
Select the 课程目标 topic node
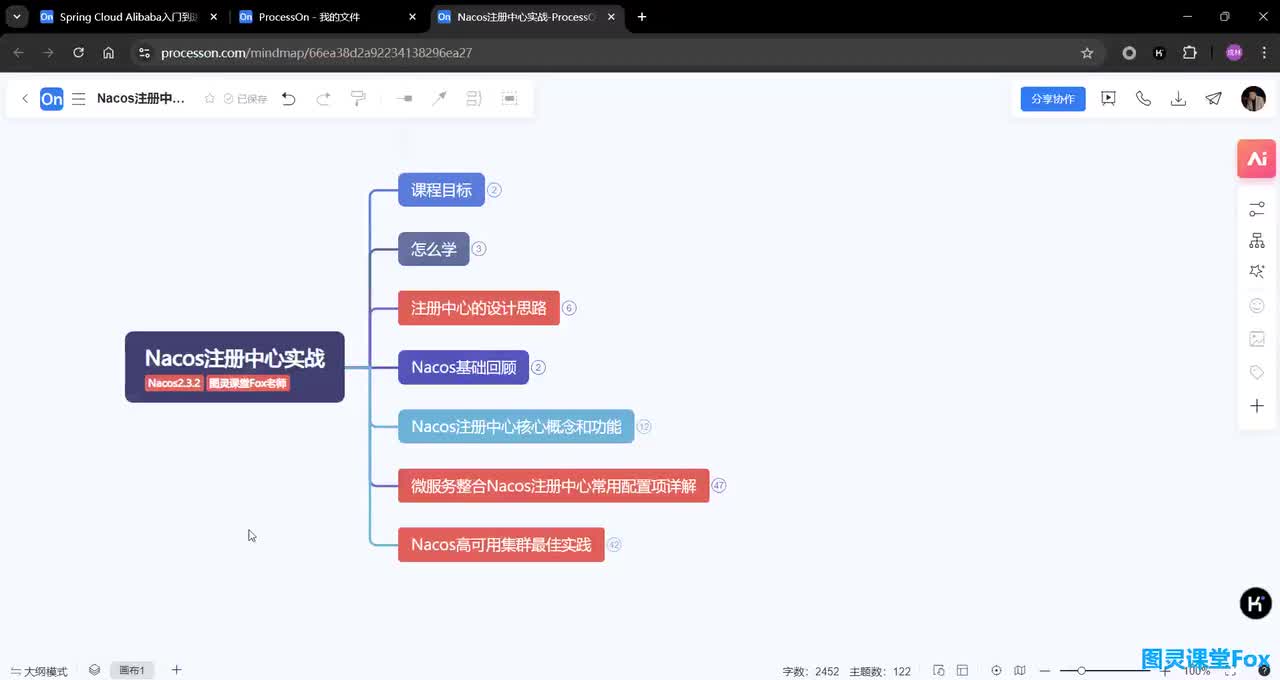[441, 190]
